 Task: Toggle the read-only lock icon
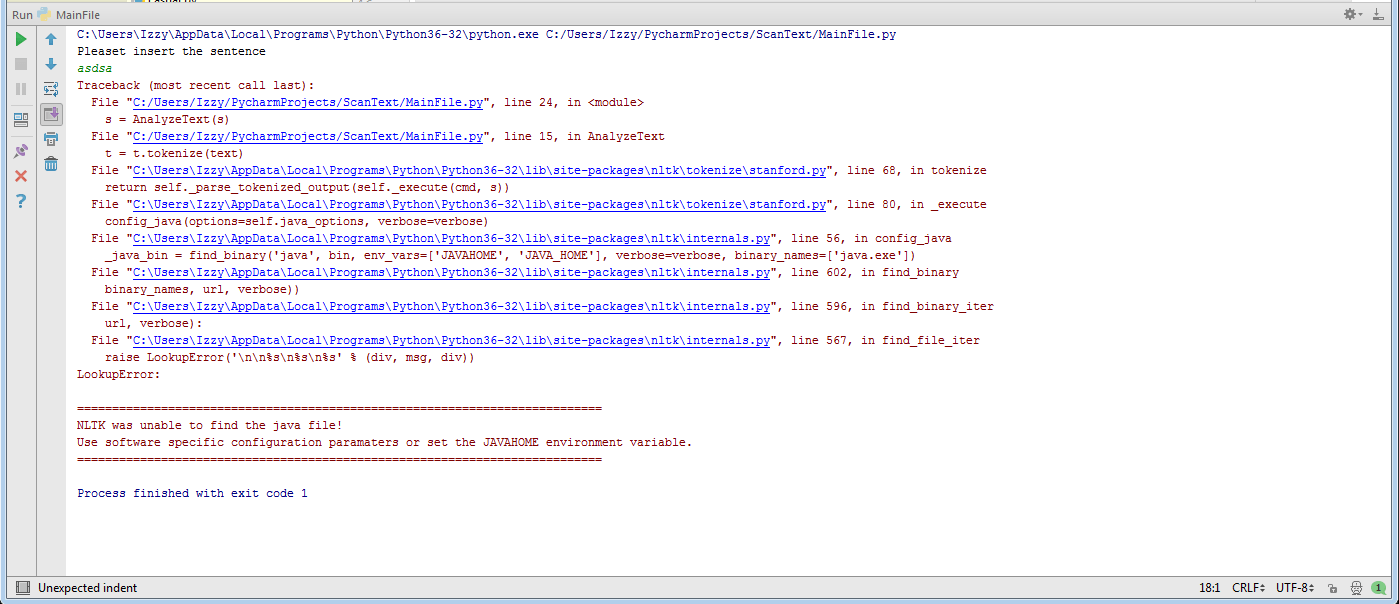coord(1332,588)
